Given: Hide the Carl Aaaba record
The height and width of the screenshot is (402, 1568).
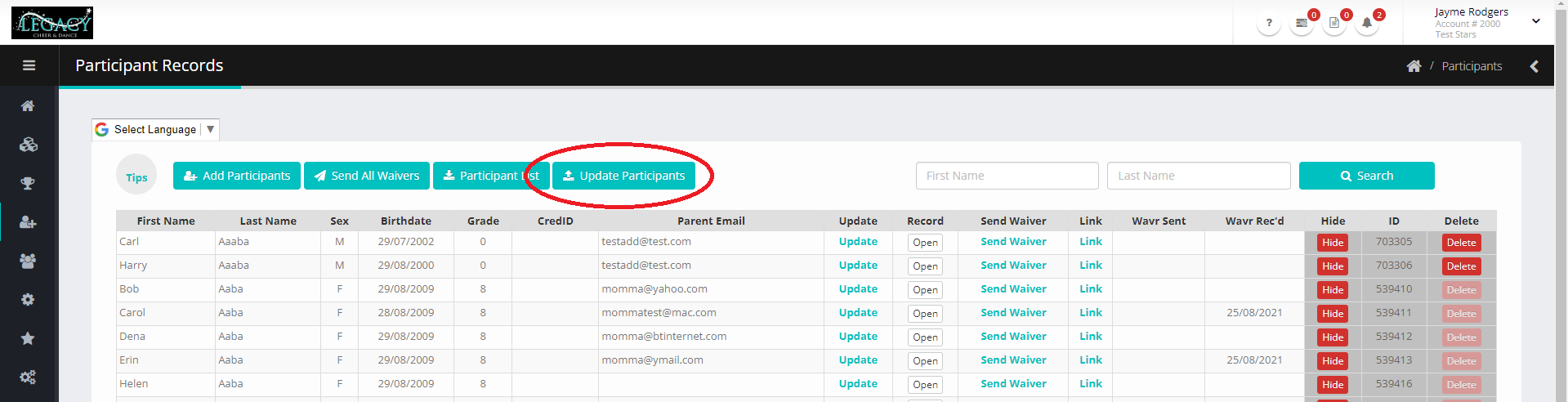Looking at the screenshot, I should click(1333, 243).
